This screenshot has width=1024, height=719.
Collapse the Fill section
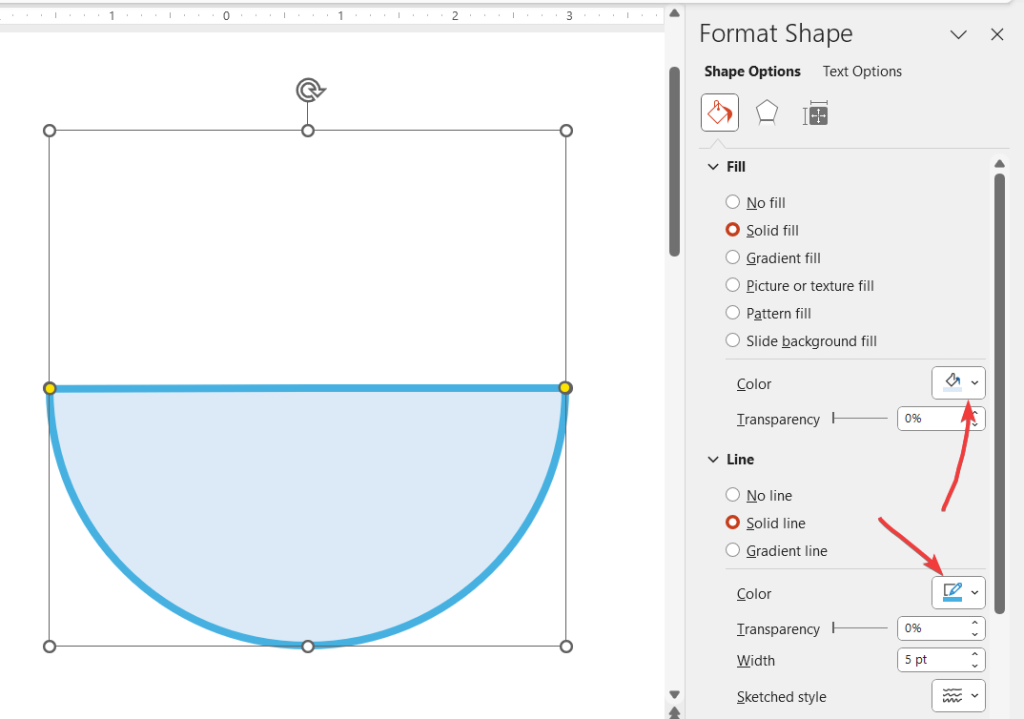tap(713, 166)
